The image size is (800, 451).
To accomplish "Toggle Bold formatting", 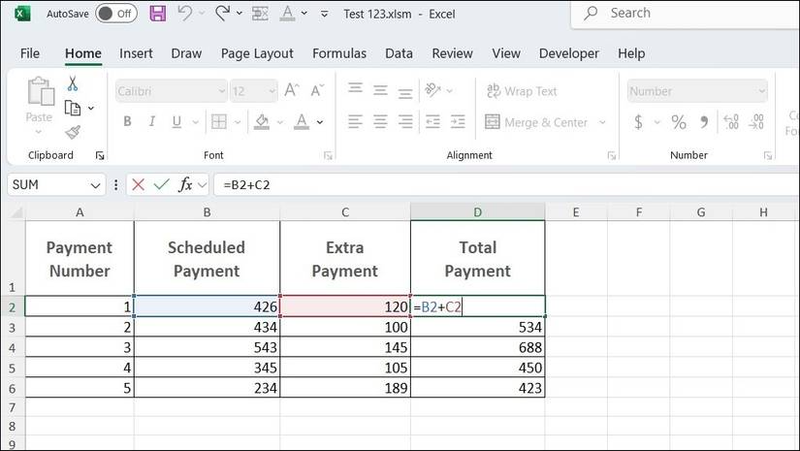I will (x=127, y=122).
